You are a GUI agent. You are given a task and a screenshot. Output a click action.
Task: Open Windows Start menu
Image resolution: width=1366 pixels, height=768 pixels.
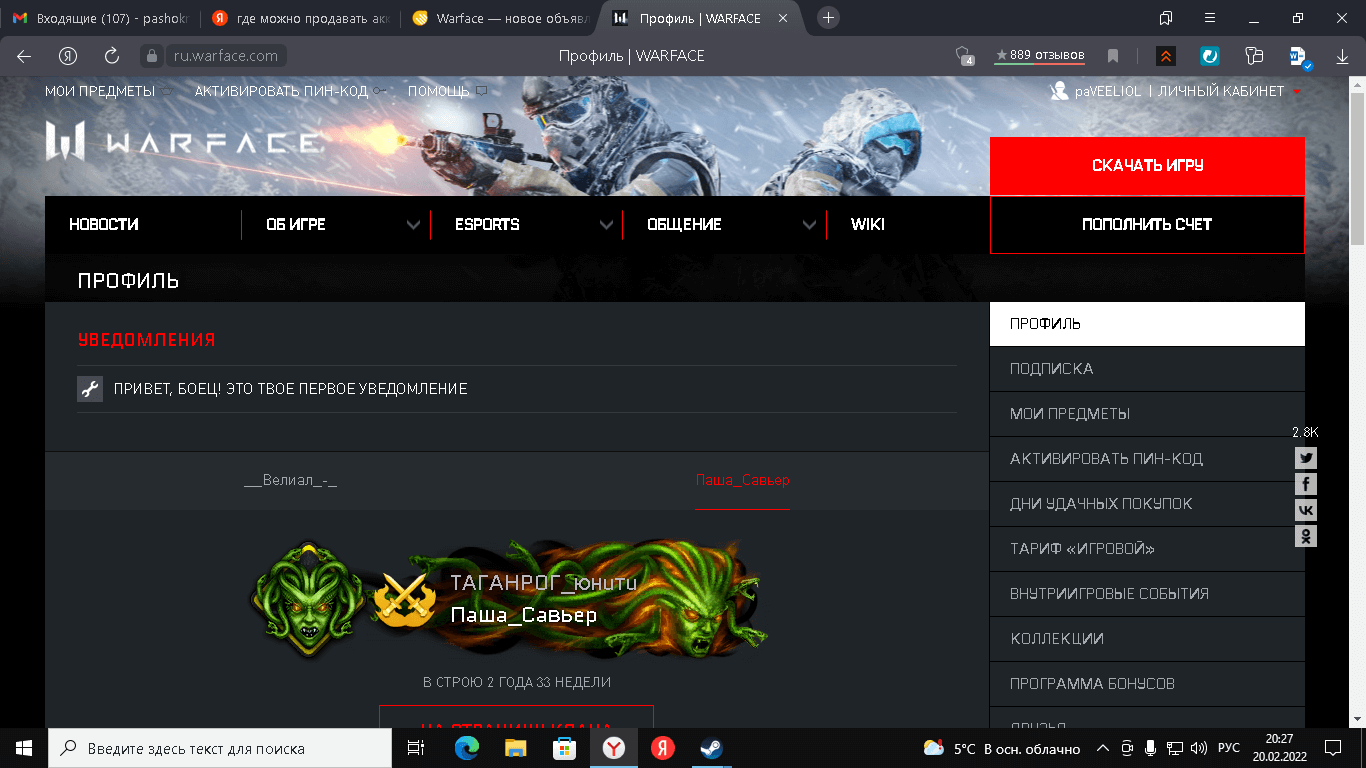[24, 748]
